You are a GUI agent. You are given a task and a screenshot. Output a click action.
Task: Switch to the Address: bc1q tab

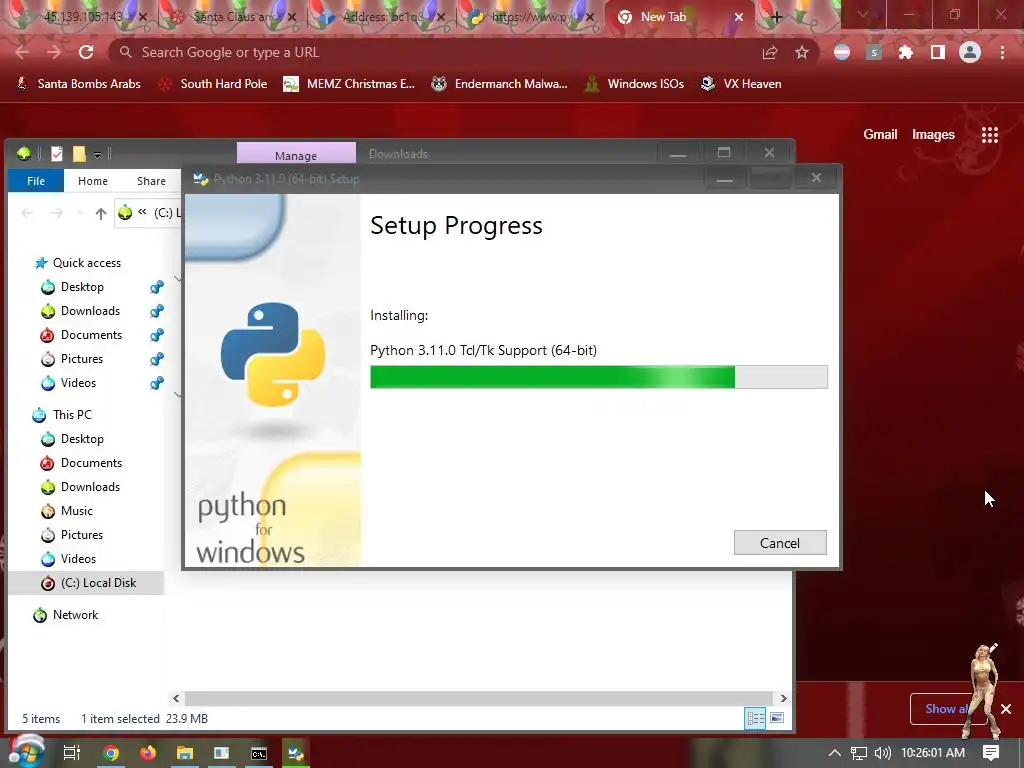[x=382, y=17]
